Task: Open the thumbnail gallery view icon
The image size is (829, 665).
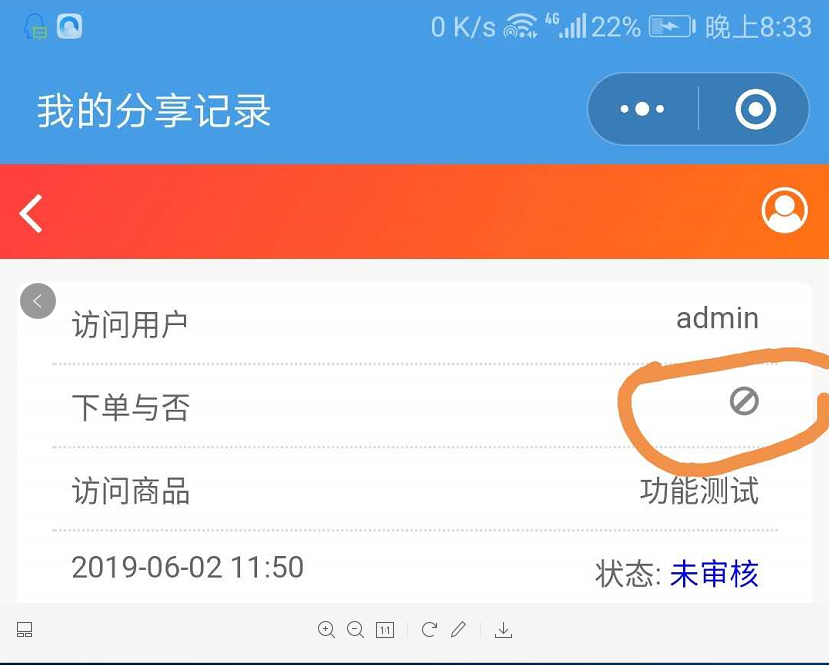Action: tap(24, 630)
